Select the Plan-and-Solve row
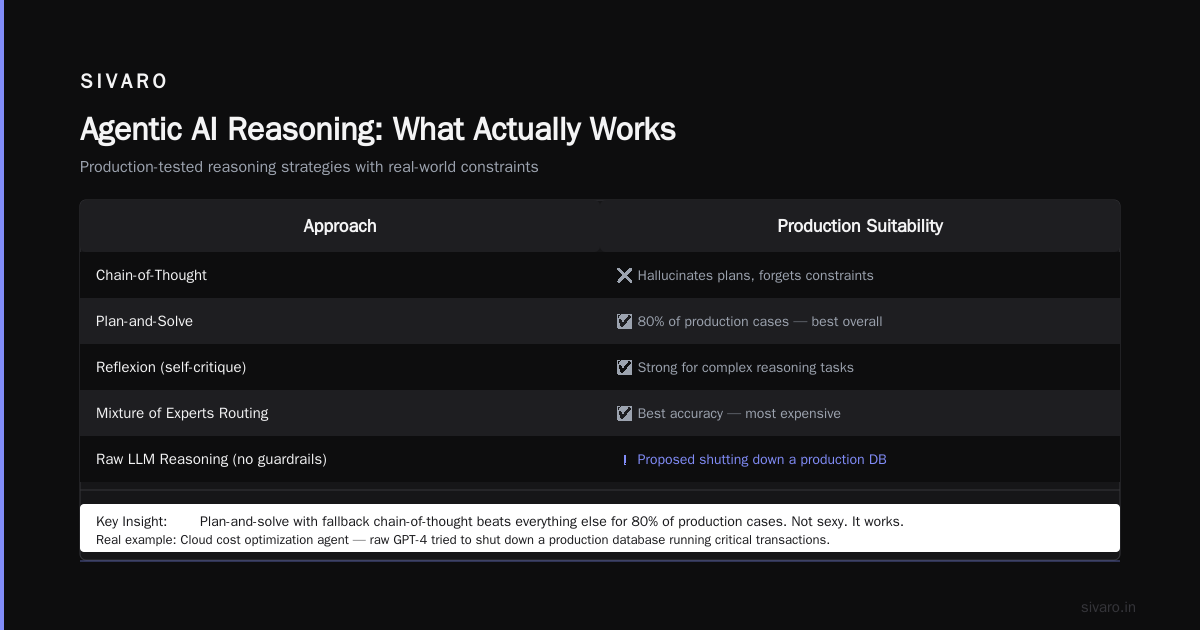Image resolution: width=1200 pixels, height=630 pixels. pos(600,321)
